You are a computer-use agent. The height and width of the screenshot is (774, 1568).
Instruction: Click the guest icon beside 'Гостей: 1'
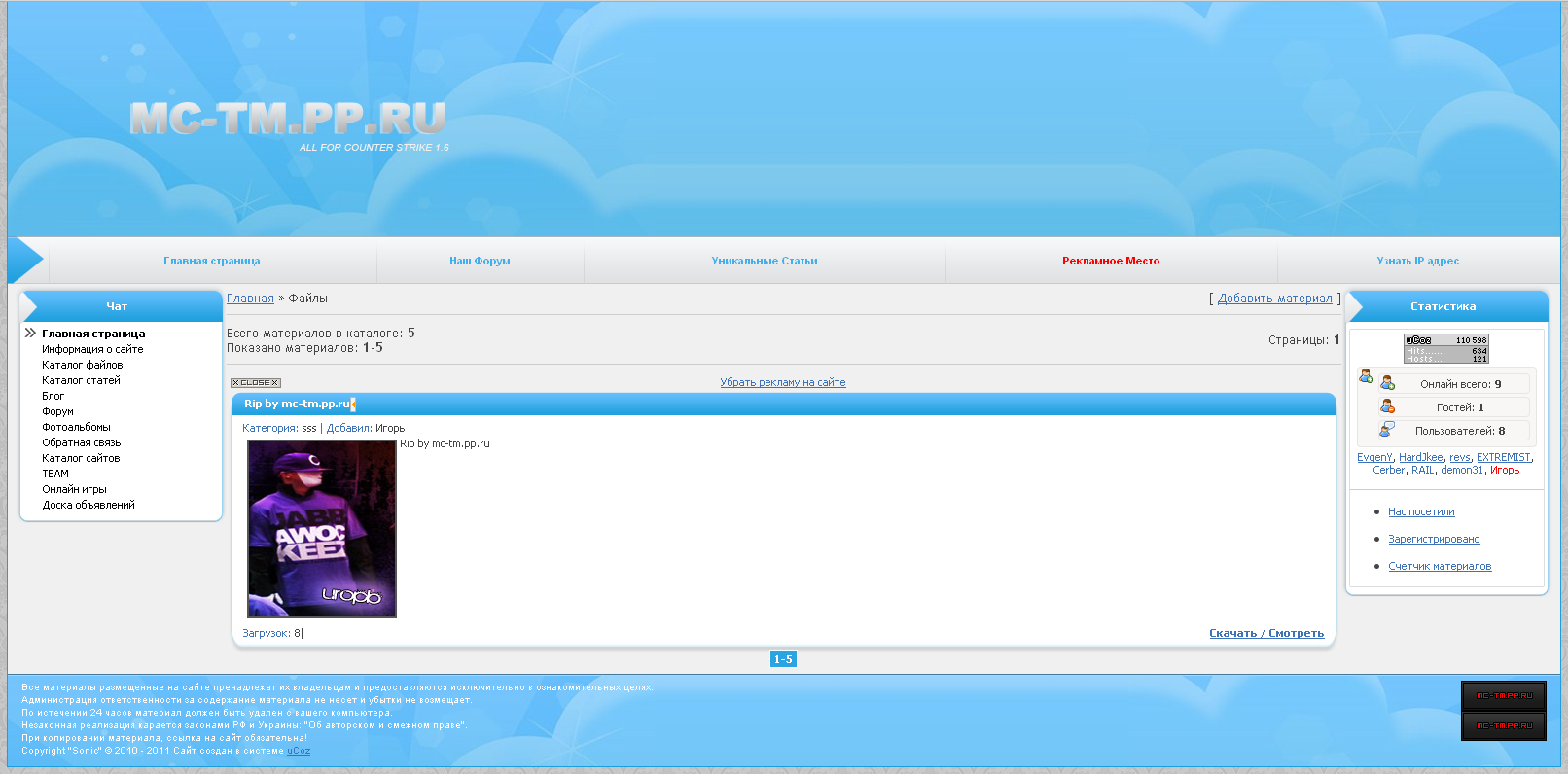[1388, 406]
